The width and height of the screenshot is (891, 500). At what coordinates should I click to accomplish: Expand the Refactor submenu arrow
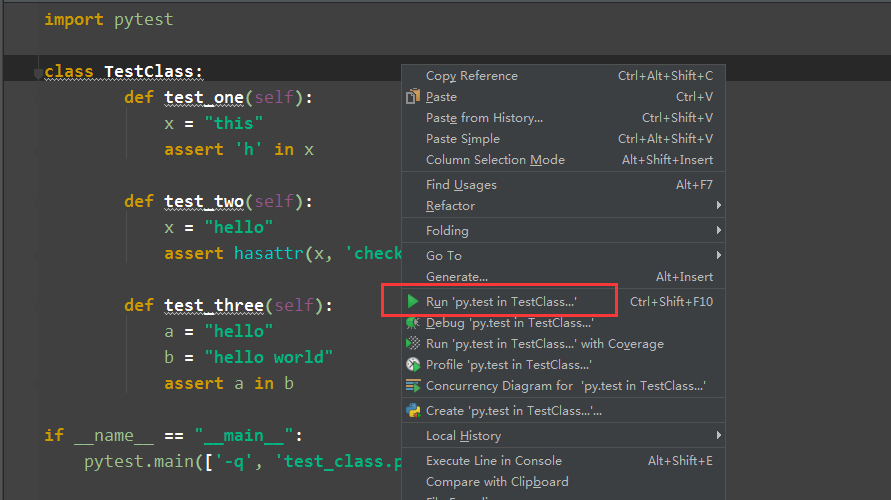(x=718, y=206)
